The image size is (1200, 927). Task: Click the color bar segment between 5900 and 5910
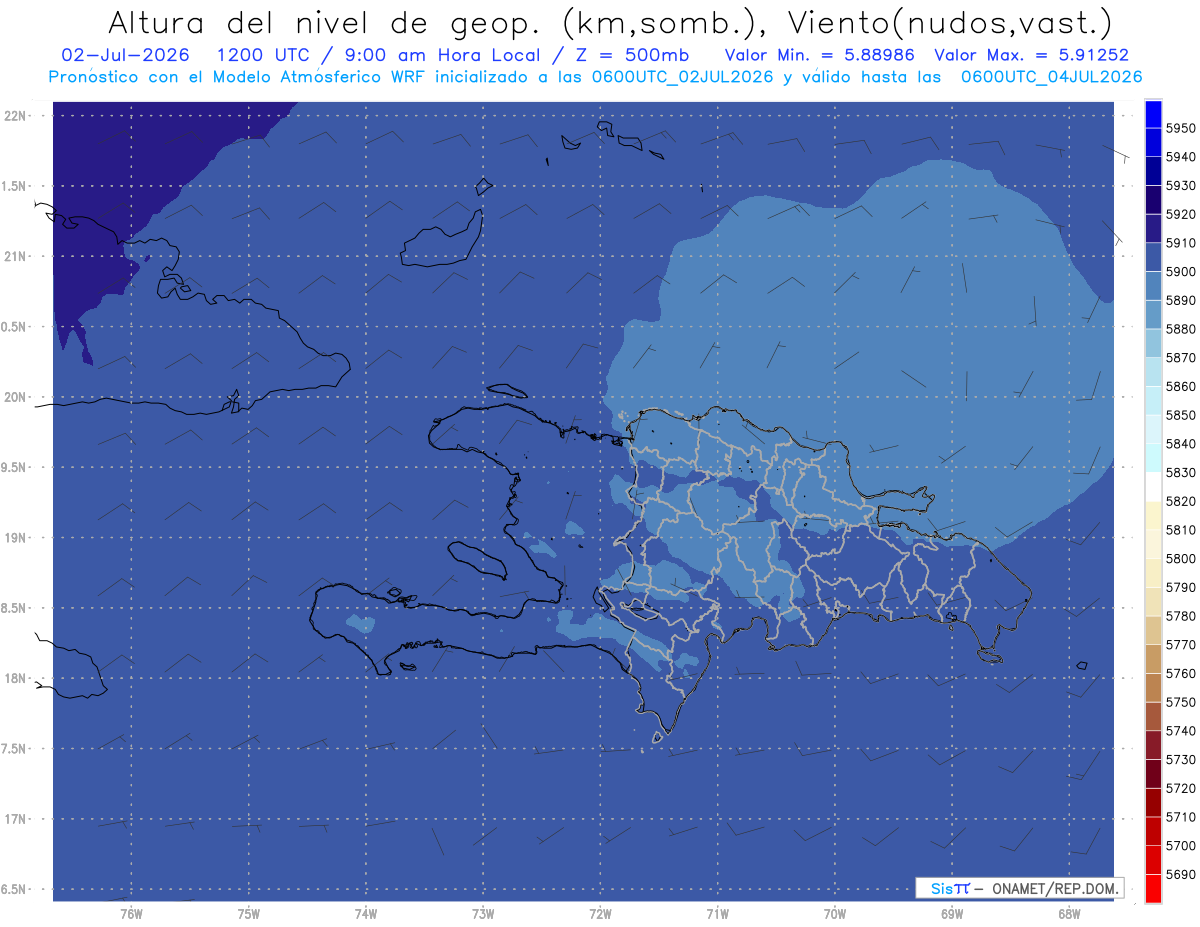click(1153, 257)
